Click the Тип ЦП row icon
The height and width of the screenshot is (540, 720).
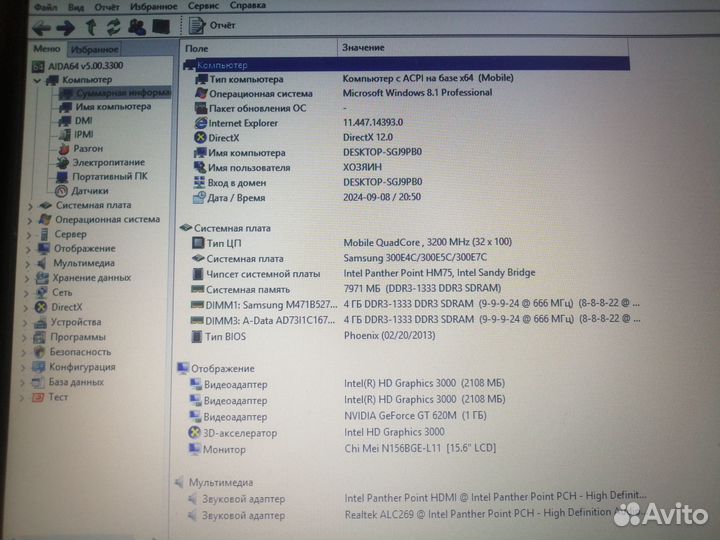198,243
